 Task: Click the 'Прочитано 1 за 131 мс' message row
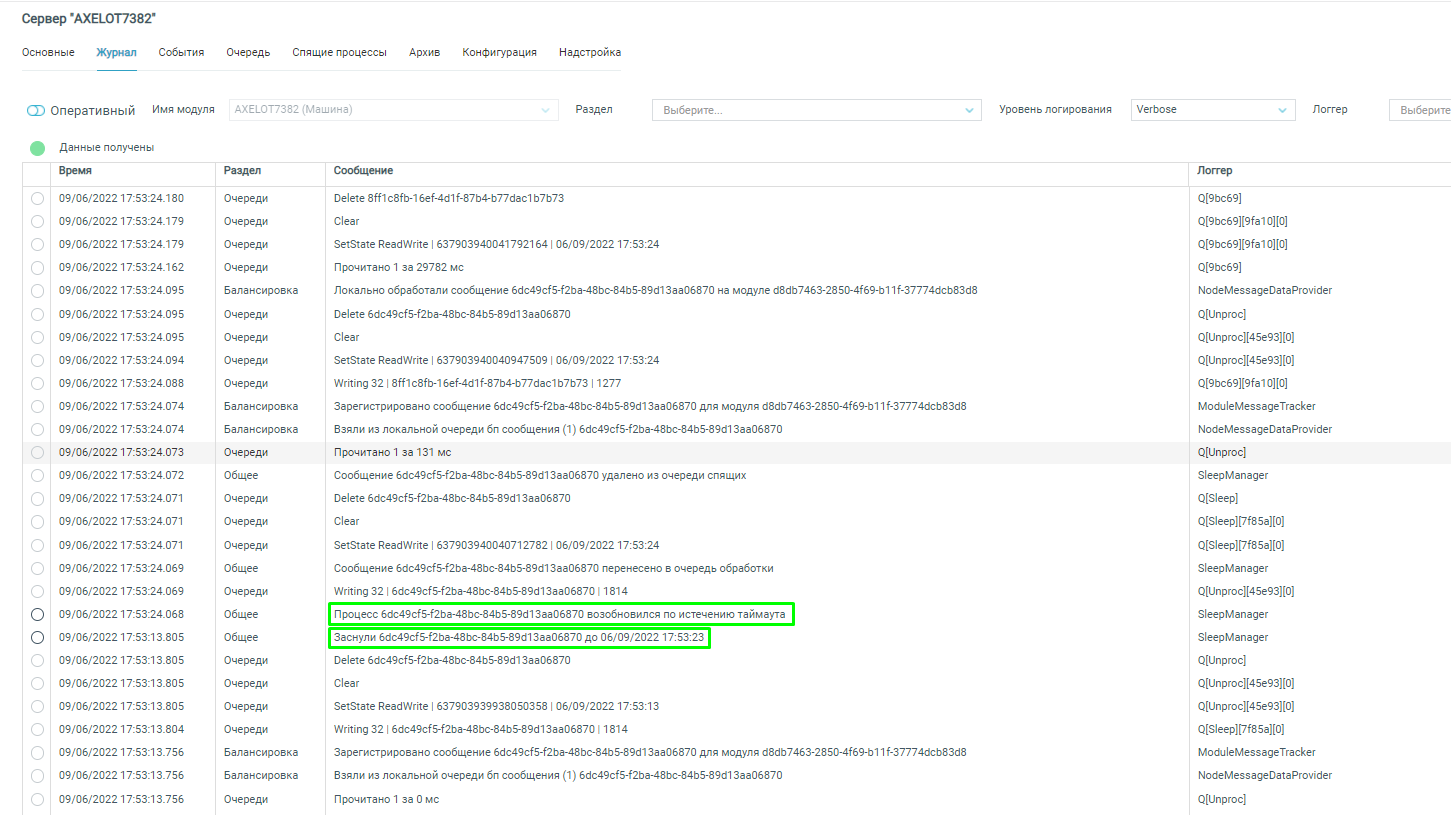392,452
